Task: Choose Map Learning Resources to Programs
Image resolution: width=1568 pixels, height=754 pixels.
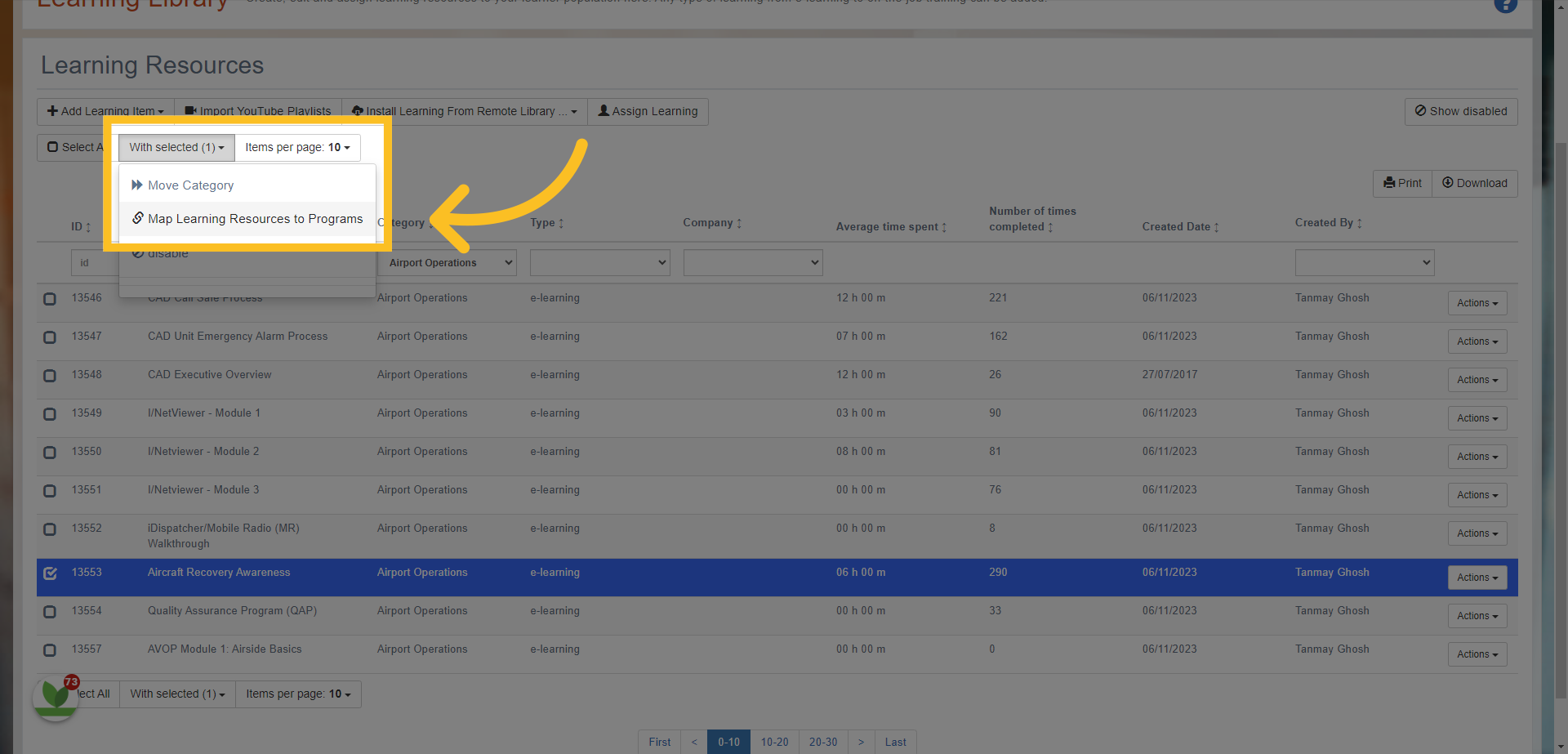Action: (x=247, y=219)
